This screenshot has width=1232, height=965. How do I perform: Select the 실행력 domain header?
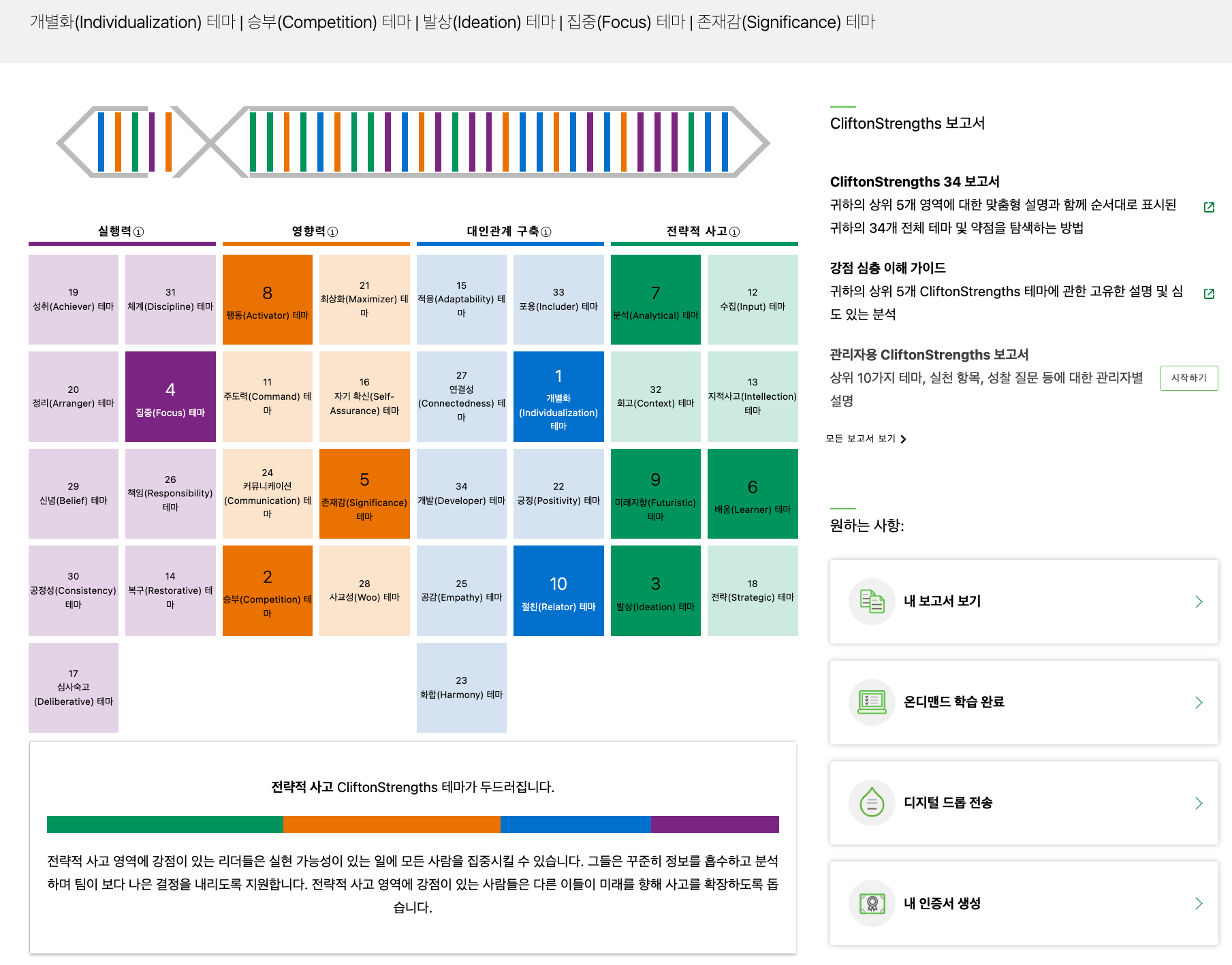pyautogui.click(x=114, y=232)
